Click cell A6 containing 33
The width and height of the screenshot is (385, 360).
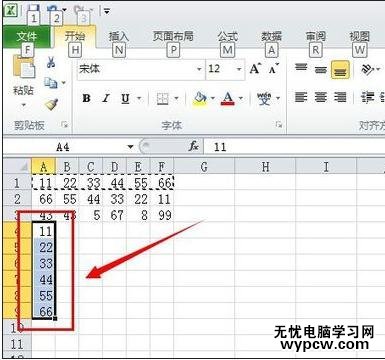coord(44,263)
